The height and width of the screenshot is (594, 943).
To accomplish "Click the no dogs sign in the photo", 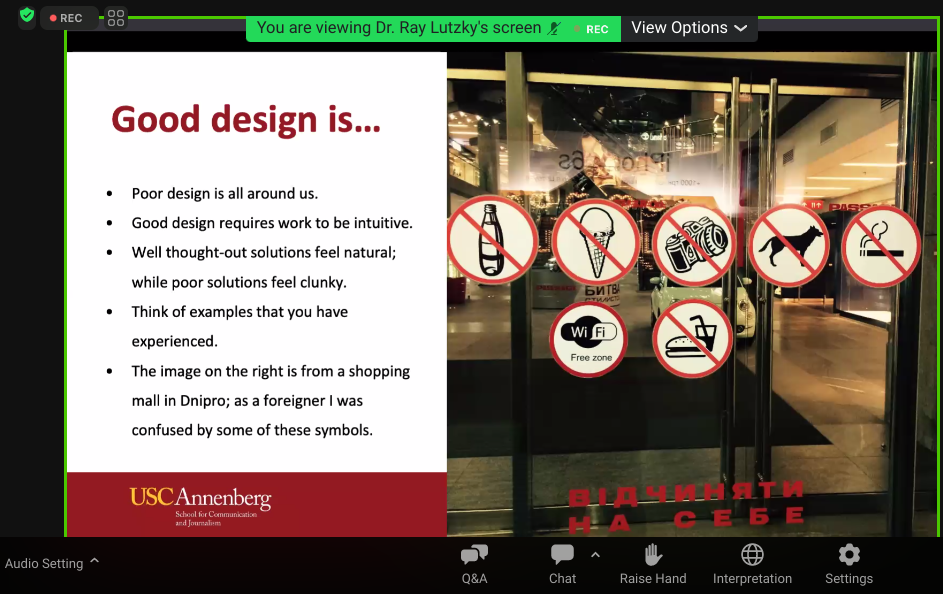I will coord(788,245).
